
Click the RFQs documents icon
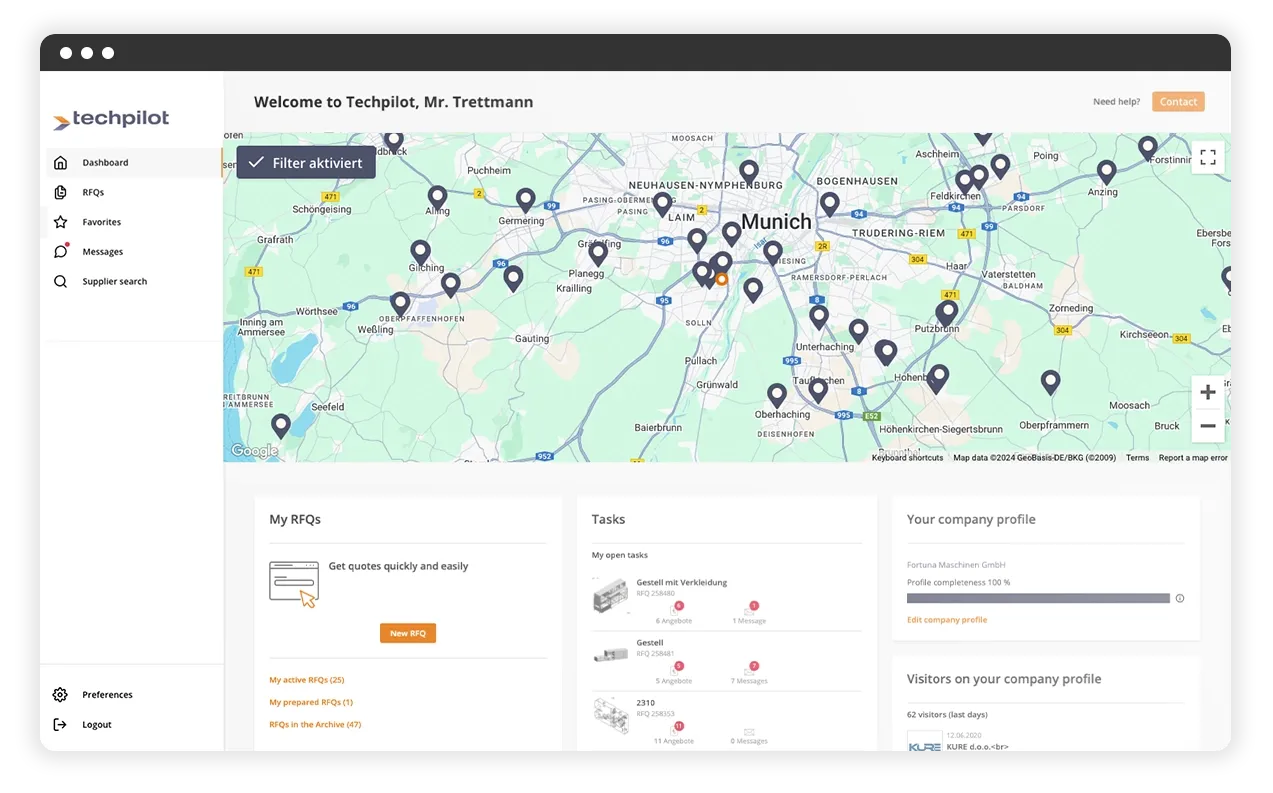click(61, 192)
